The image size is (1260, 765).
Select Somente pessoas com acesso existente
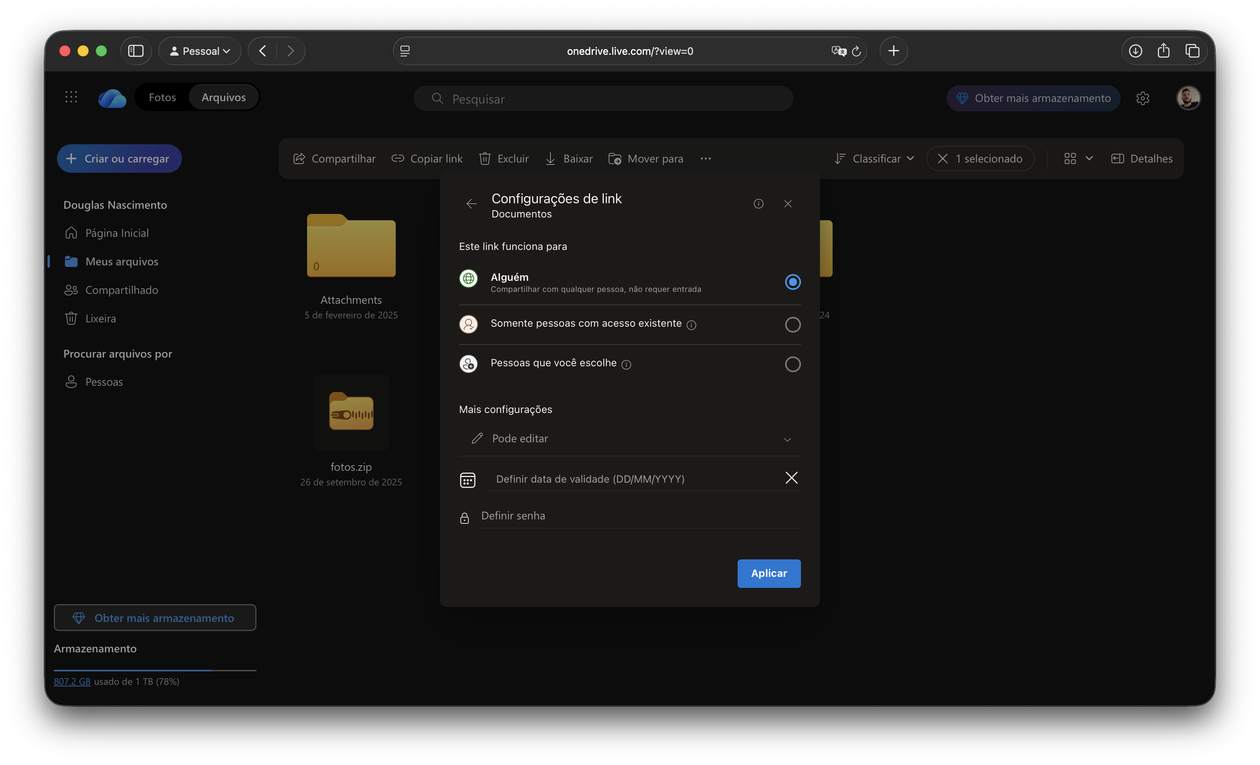[792, 324]
